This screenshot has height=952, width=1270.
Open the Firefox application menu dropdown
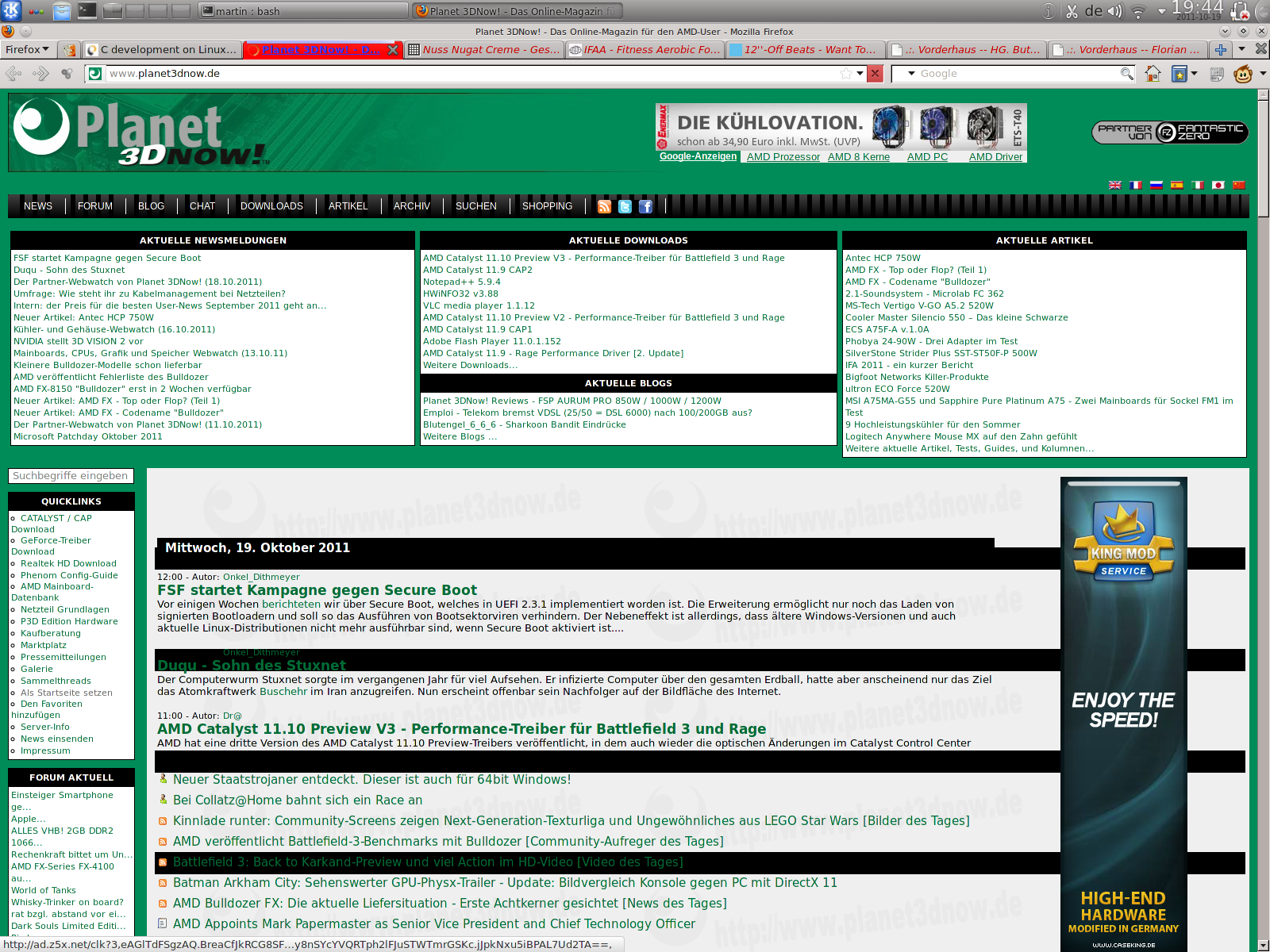[x=27, y=49]
